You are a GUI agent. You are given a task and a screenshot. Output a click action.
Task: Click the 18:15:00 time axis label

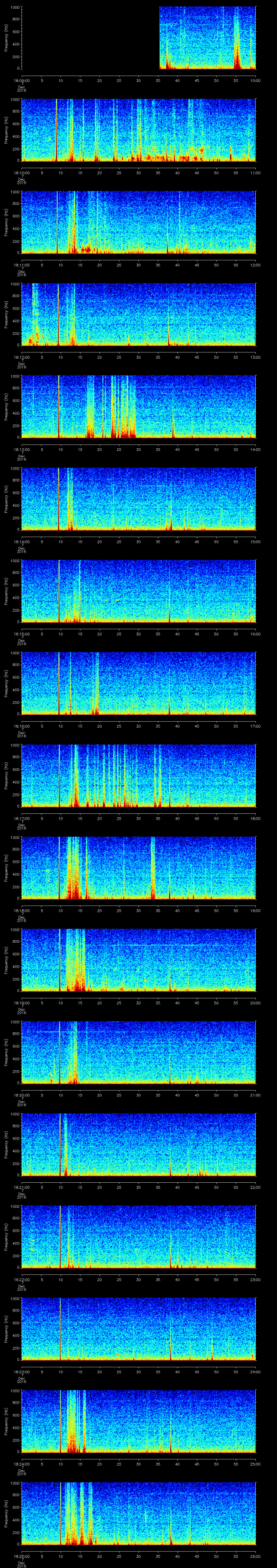click(21, 634)
